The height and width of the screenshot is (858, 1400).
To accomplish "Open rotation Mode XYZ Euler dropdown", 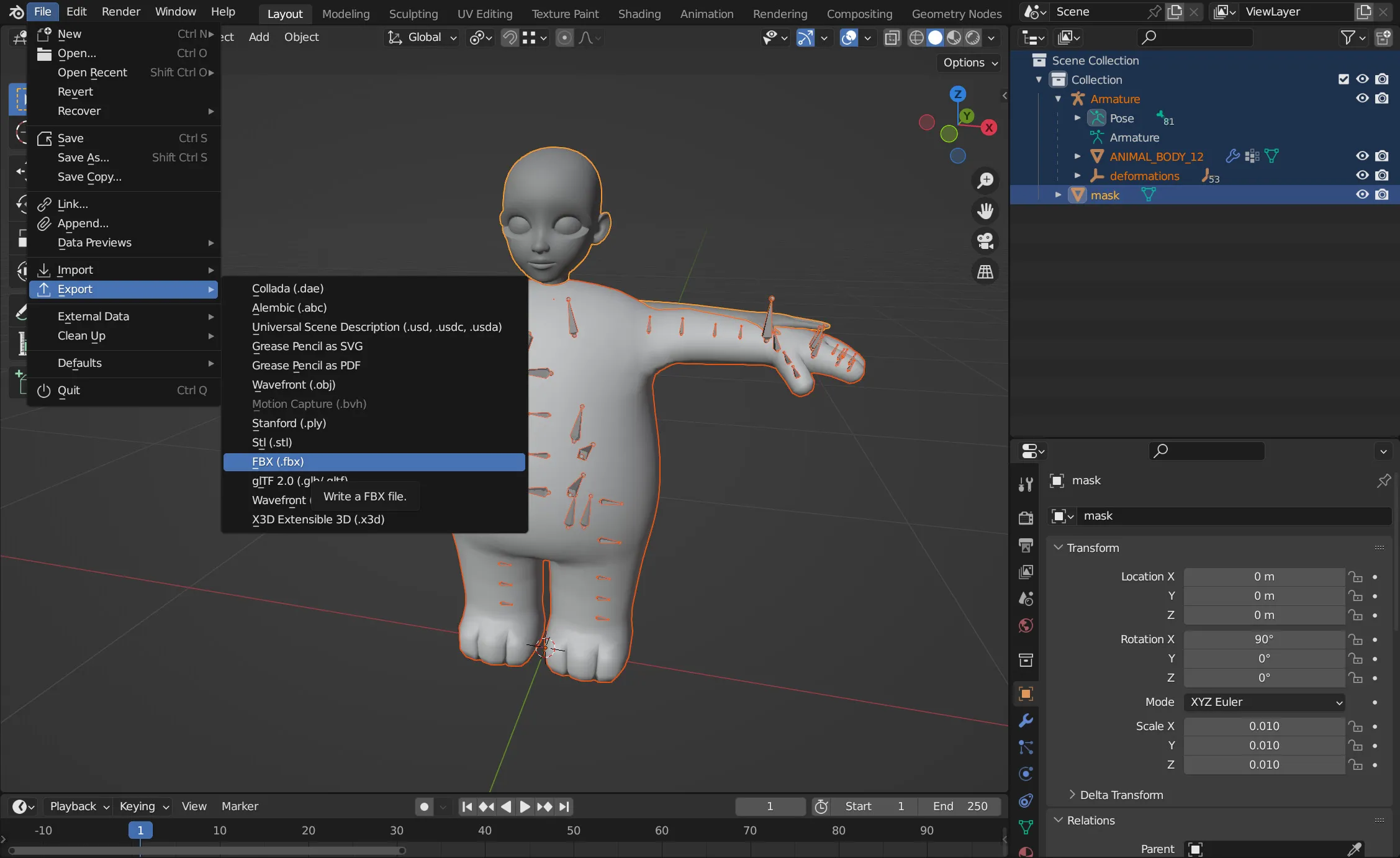I will [x=1265, y=702].
